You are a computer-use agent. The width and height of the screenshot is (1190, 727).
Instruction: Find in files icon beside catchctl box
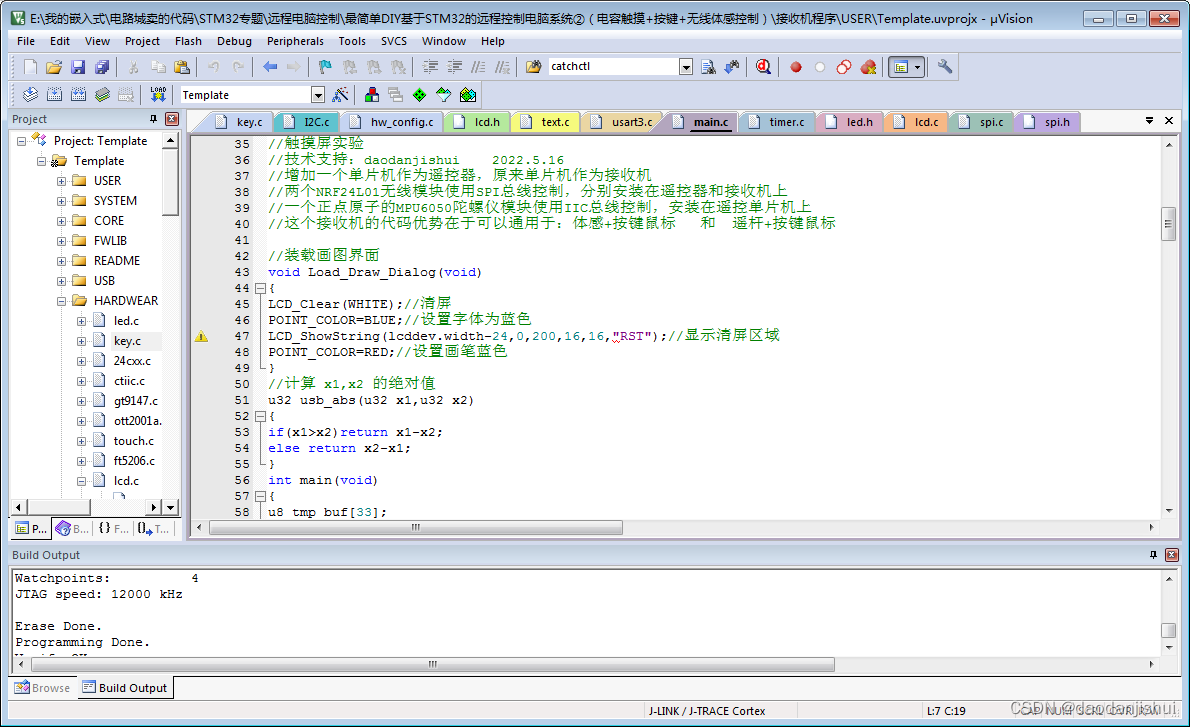tap(534, 67)
